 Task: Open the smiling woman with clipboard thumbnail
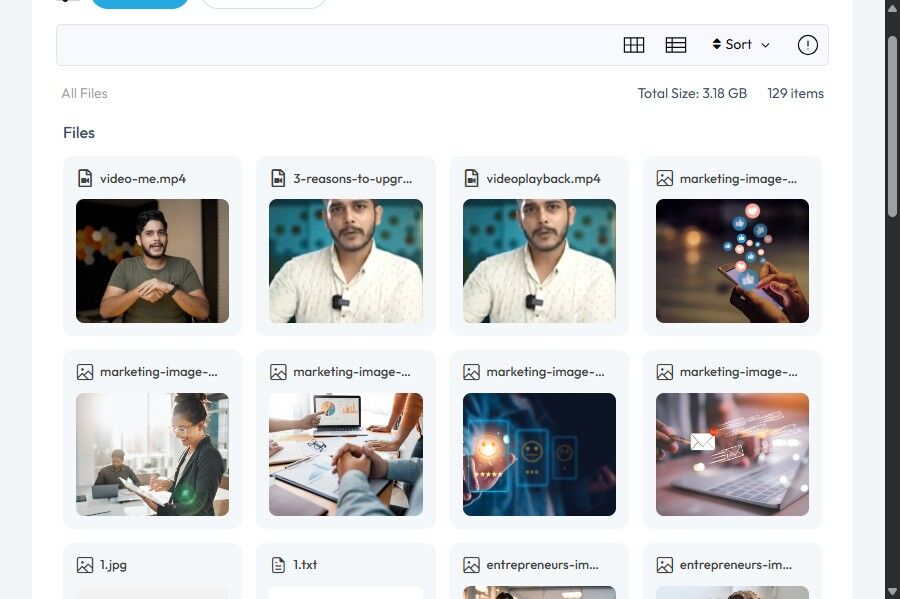point(152,454)
